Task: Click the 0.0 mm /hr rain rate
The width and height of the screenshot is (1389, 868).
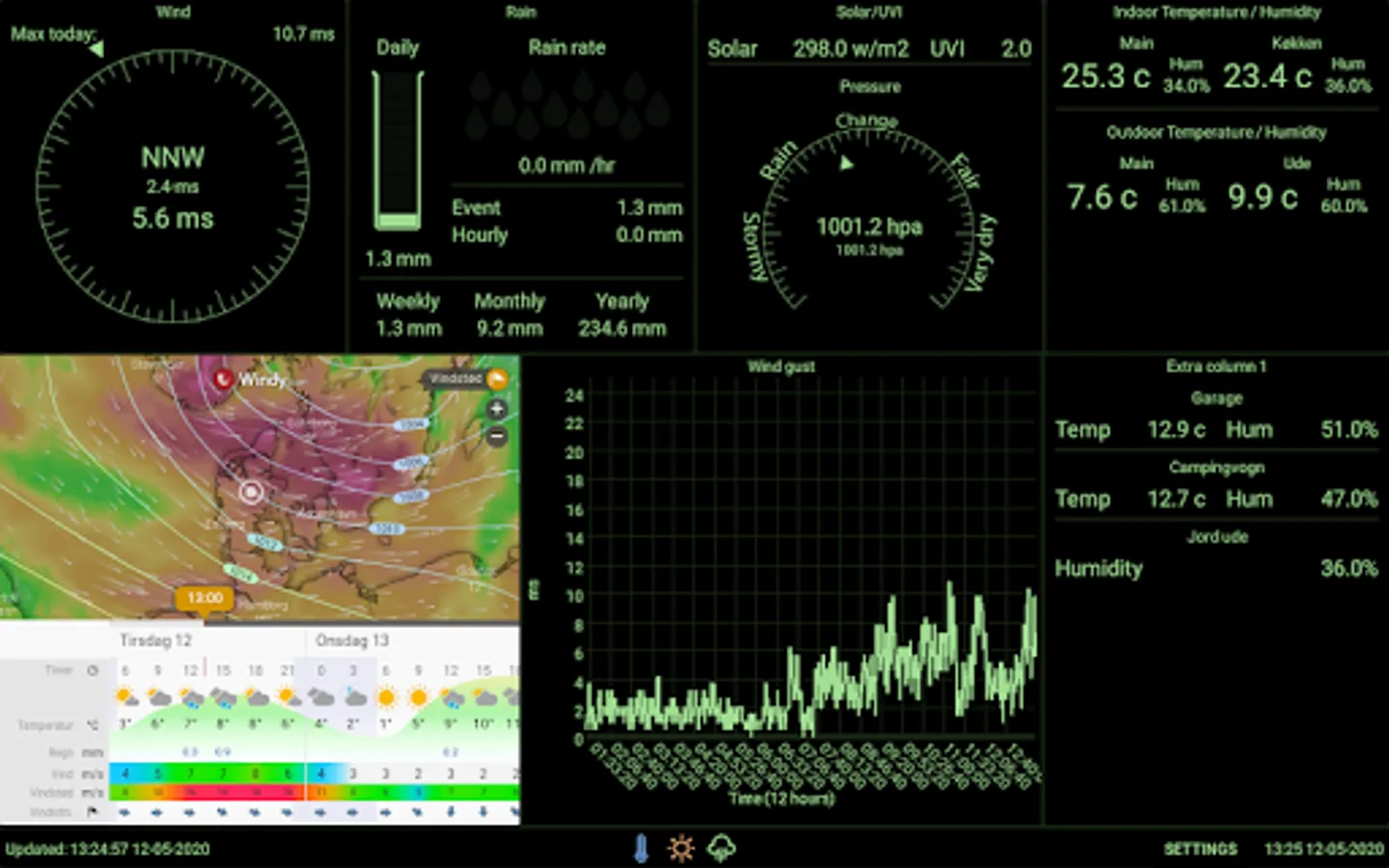Action: click(567, 165)
